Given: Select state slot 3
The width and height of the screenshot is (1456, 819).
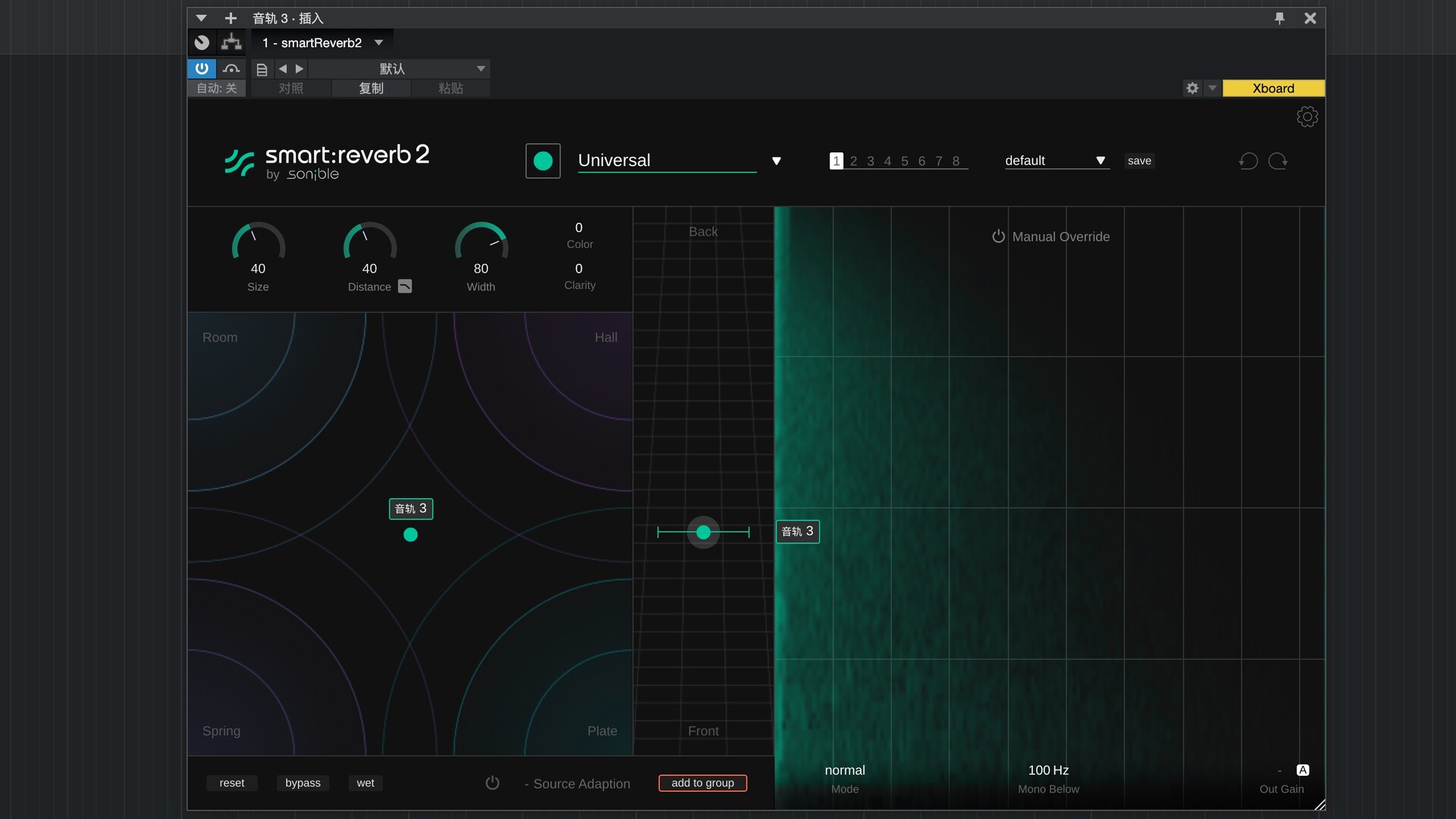Looking at the screenshot, I should coord(871,161).
